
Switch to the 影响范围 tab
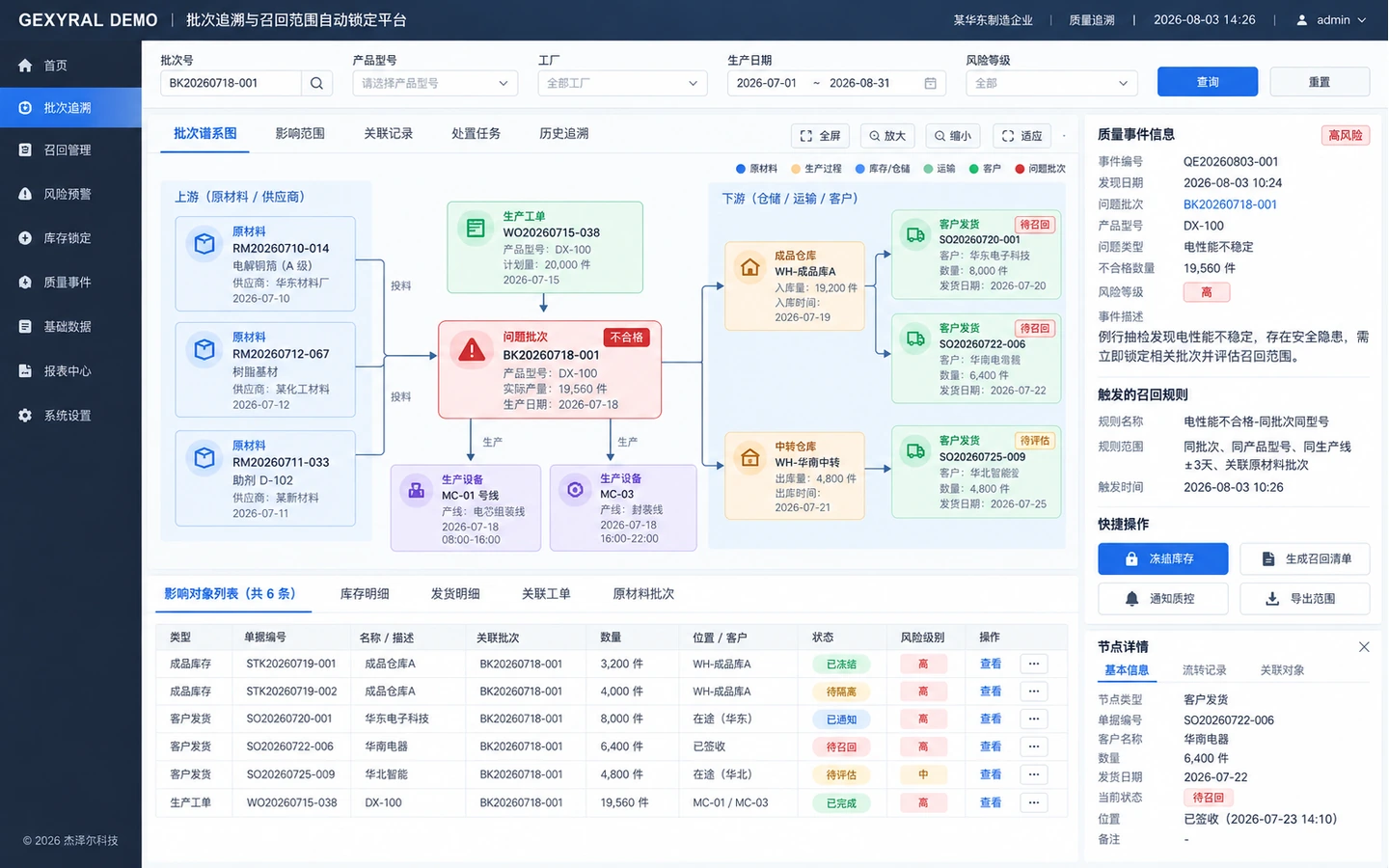click(300, 134)
